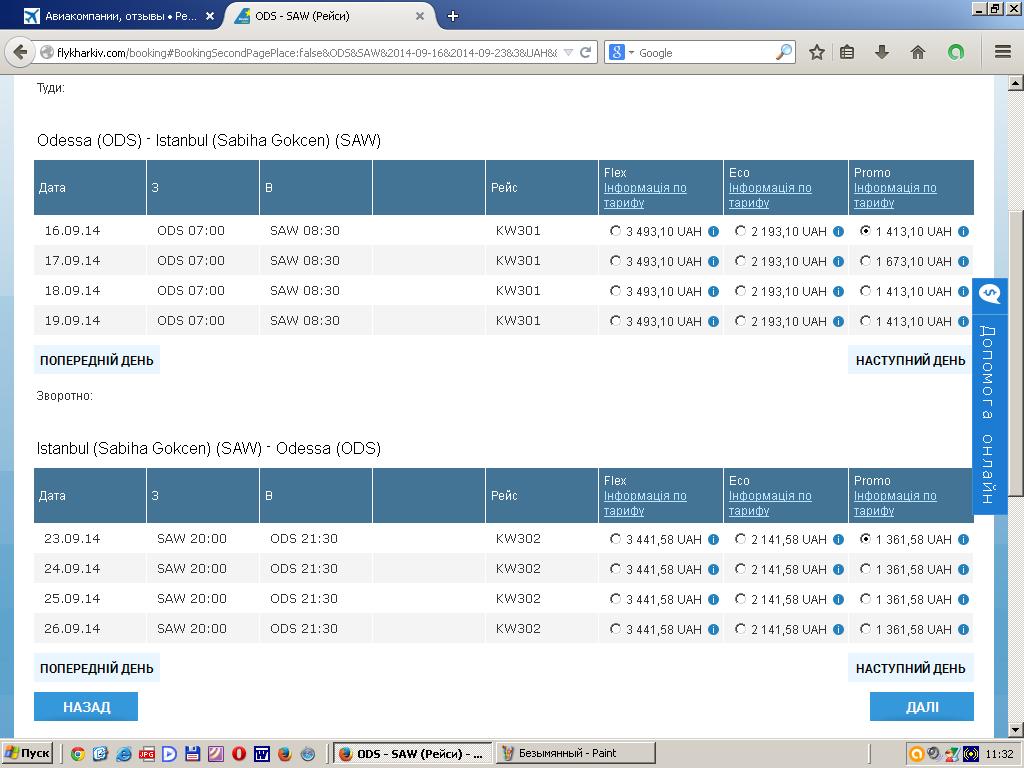
Task: Open the Firefox hamburger menu
Action: (1002, 52)
